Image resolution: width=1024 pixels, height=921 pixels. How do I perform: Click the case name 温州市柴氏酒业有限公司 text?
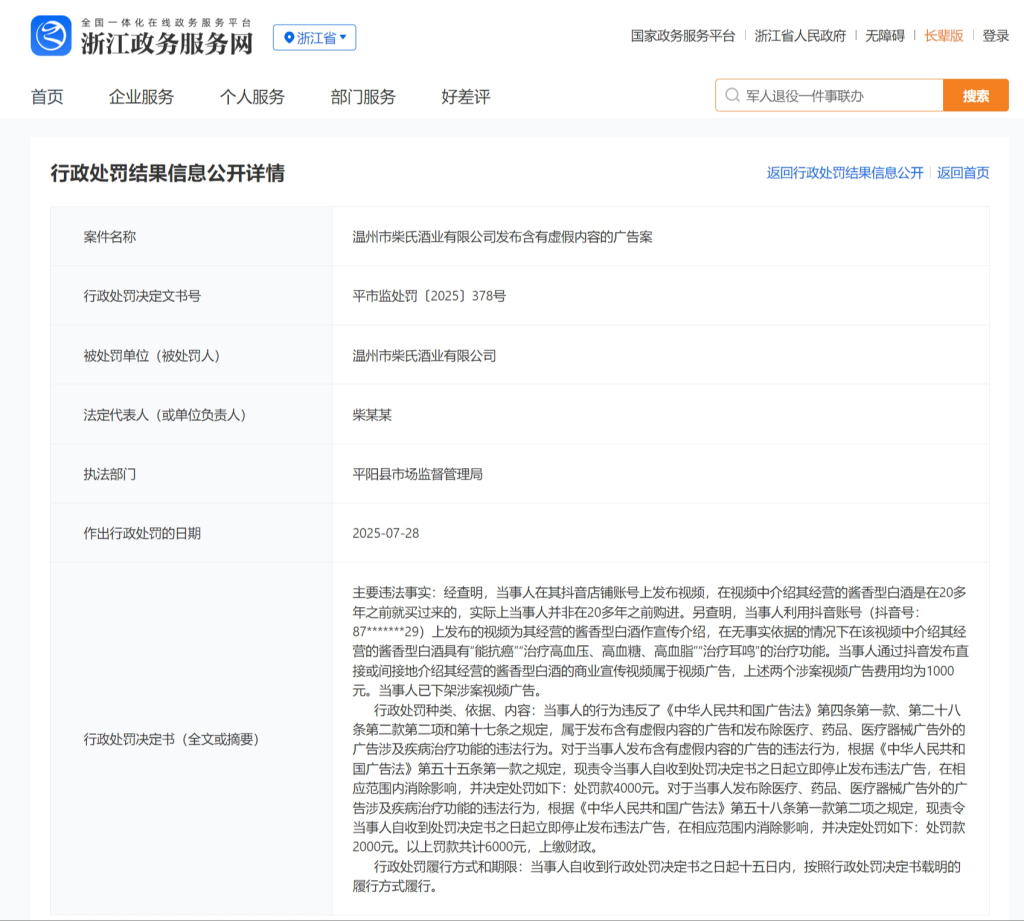tap(502, 237)
